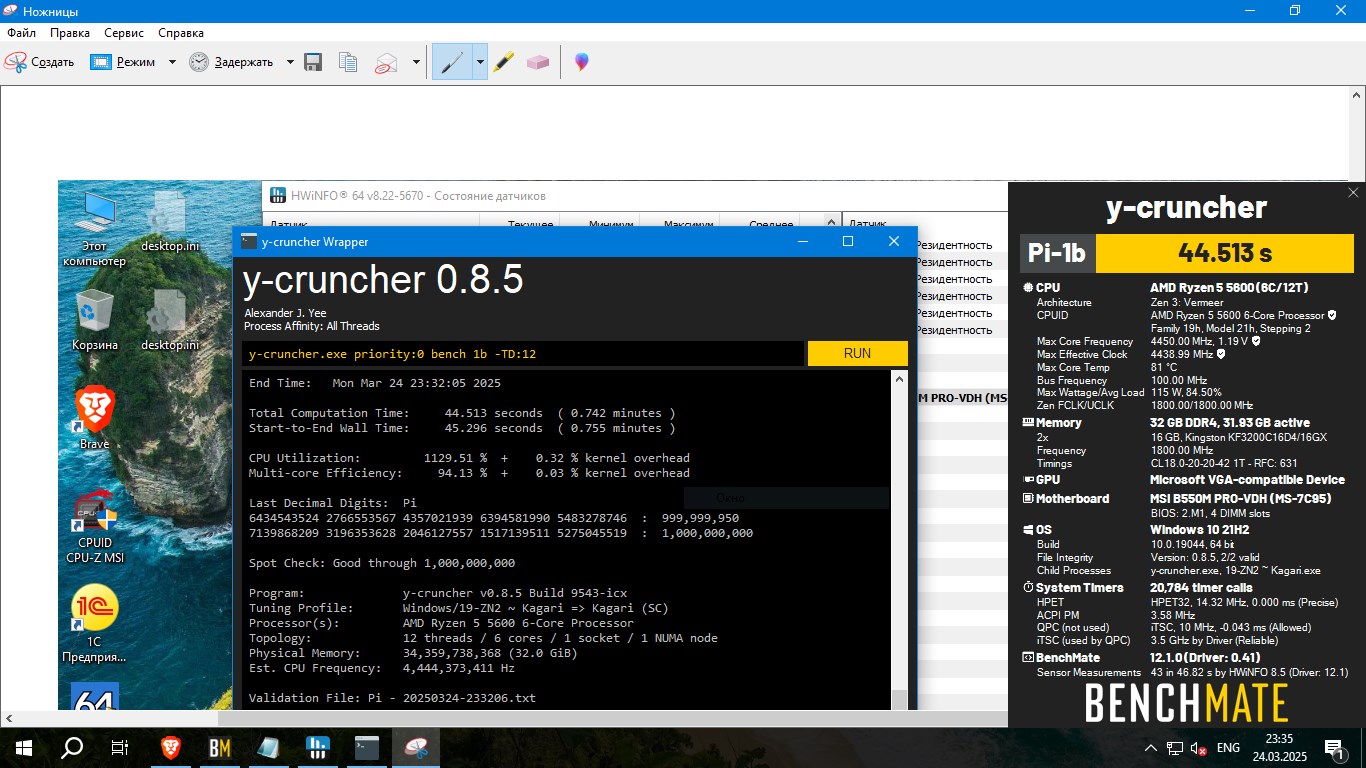The image size is (1366, 768).
Task: Open Task View on the taskbar
Action: pos(119,747)
